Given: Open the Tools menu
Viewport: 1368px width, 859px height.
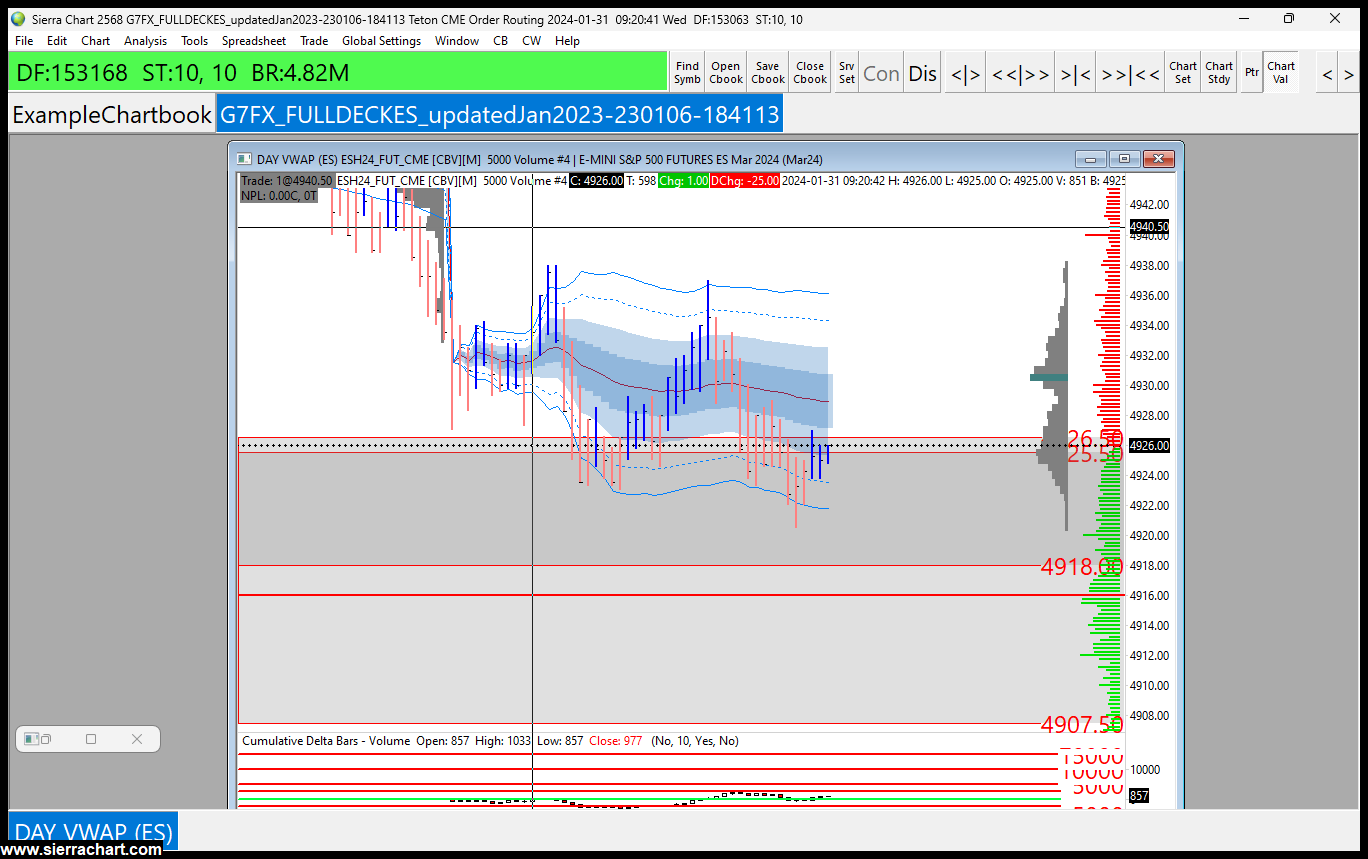Looking at the screenshot, I should [195, 41].
